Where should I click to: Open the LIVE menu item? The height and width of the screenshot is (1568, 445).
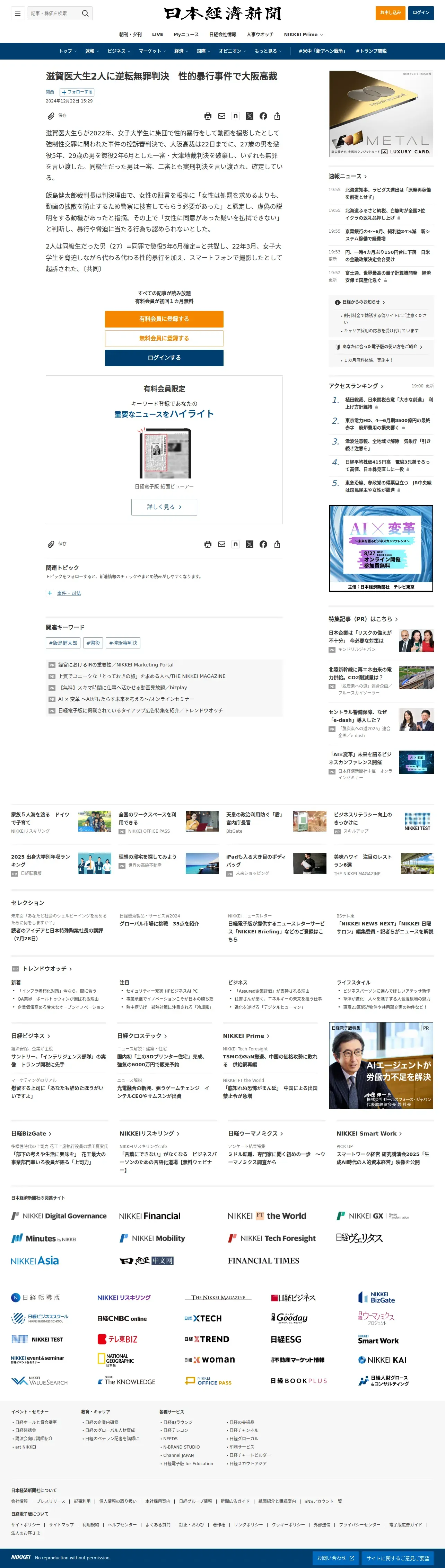pyautogui.click(x=157, y=35)
